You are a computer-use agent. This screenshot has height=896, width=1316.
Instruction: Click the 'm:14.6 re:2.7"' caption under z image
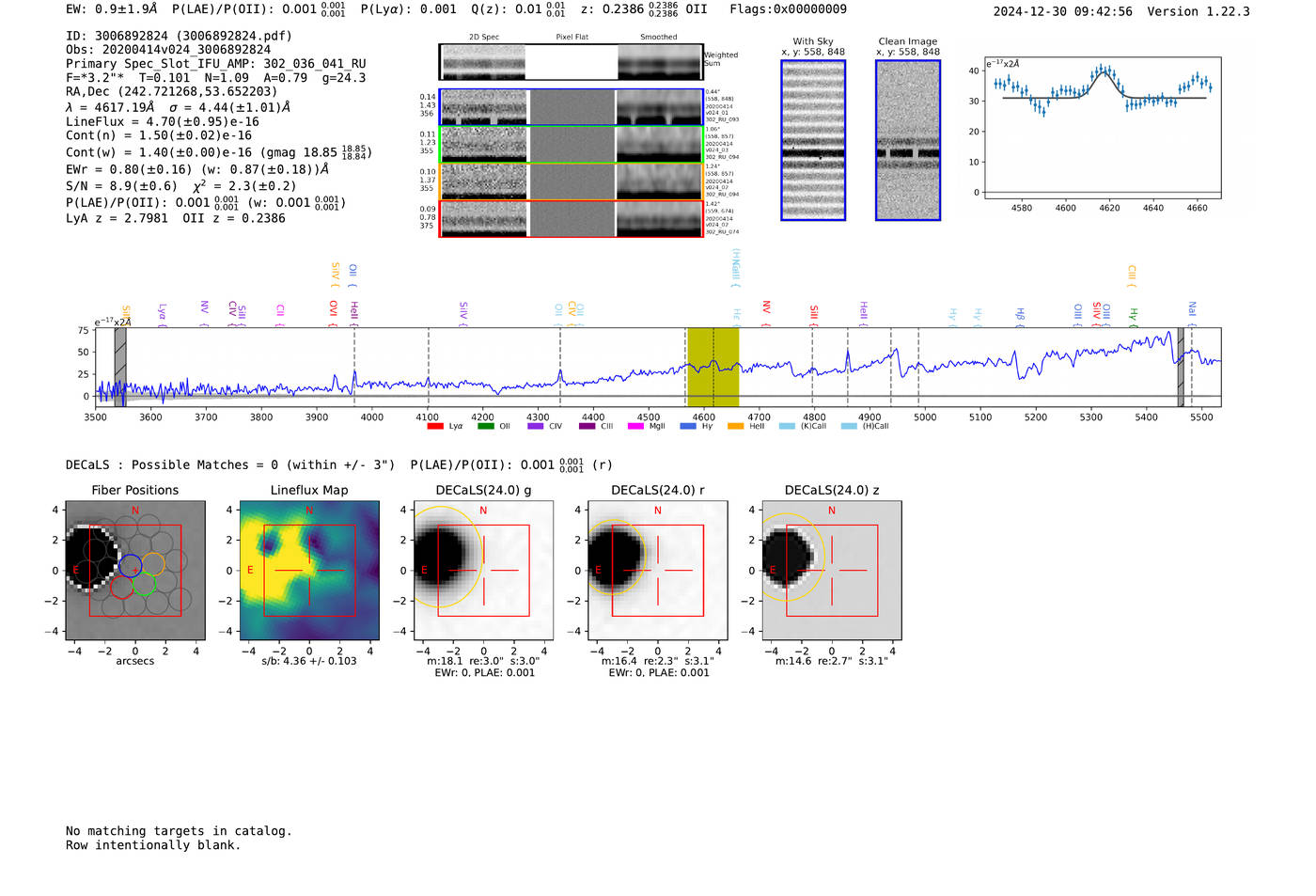tap(831, 661)
